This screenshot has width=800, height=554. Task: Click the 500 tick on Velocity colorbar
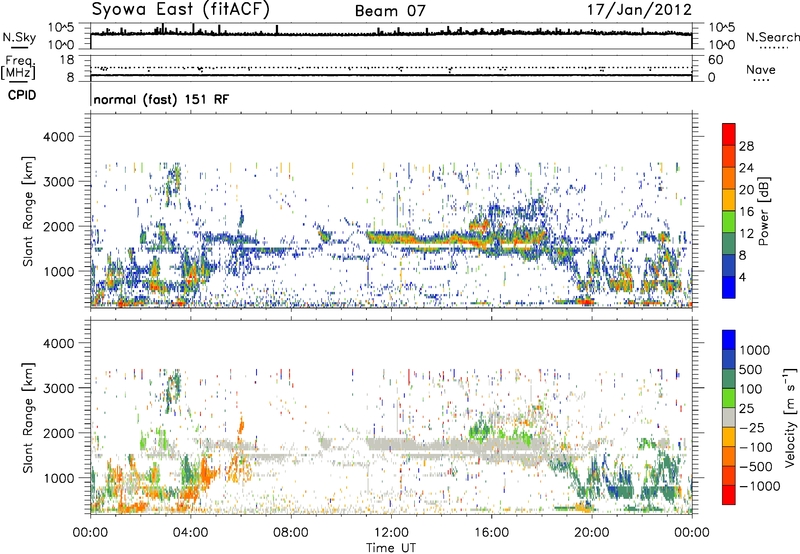click(750, 369)
